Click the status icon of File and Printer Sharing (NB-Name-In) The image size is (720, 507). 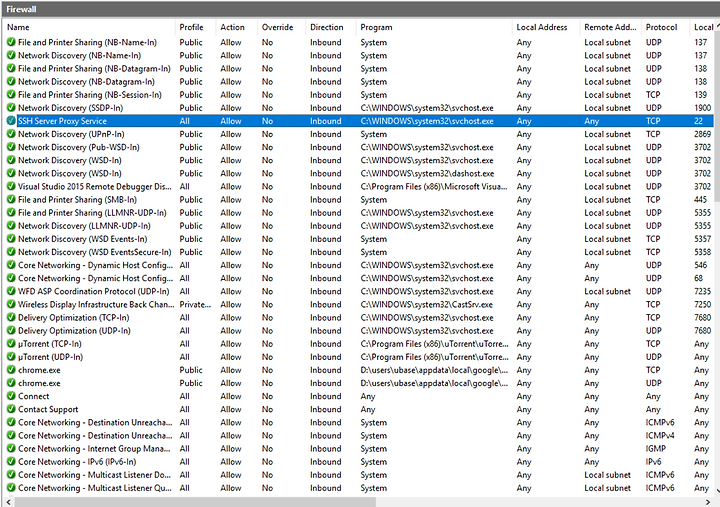tap(11, 42)
